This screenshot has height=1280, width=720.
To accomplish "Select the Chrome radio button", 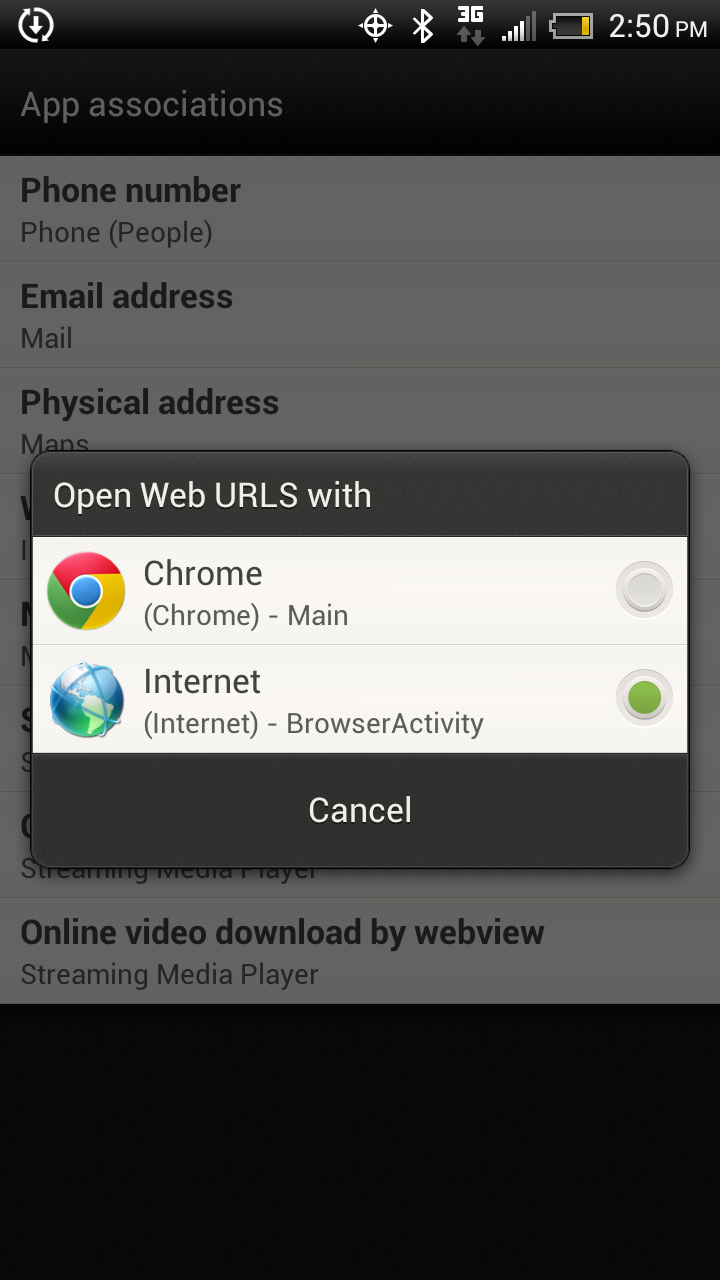I will coord(644,590).
